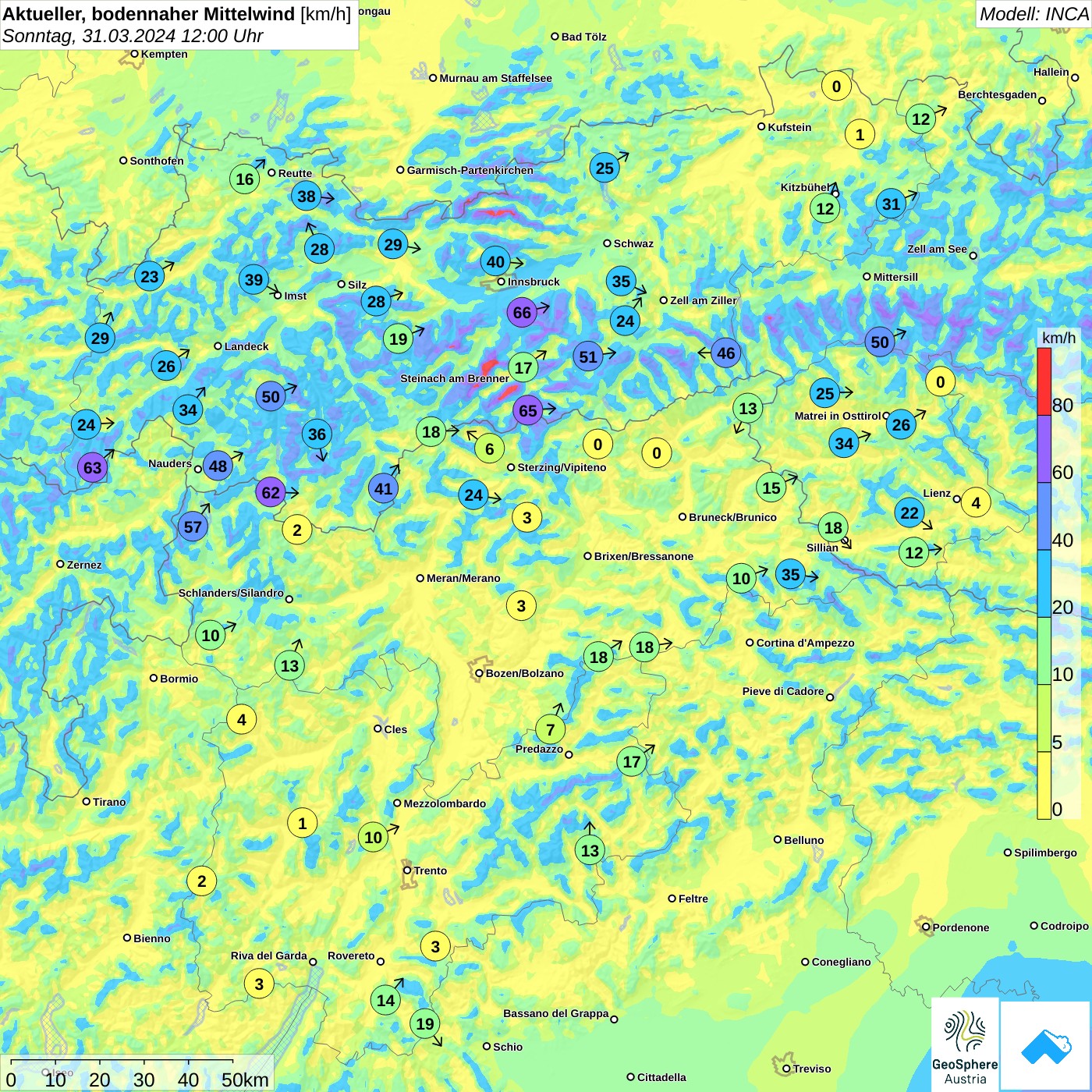Viewport: 1092px width, 1092px height.
Task: Click the Bozen/Bolzano city label
Action: pos(524,673)
